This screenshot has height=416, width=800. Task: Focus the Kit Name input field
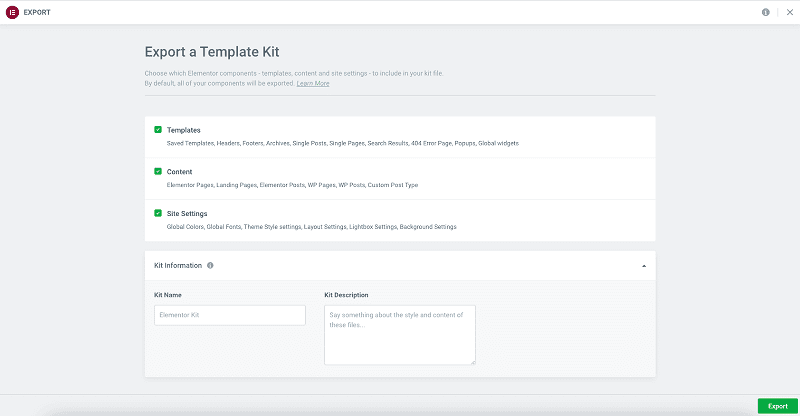click(x=229, y=315)
